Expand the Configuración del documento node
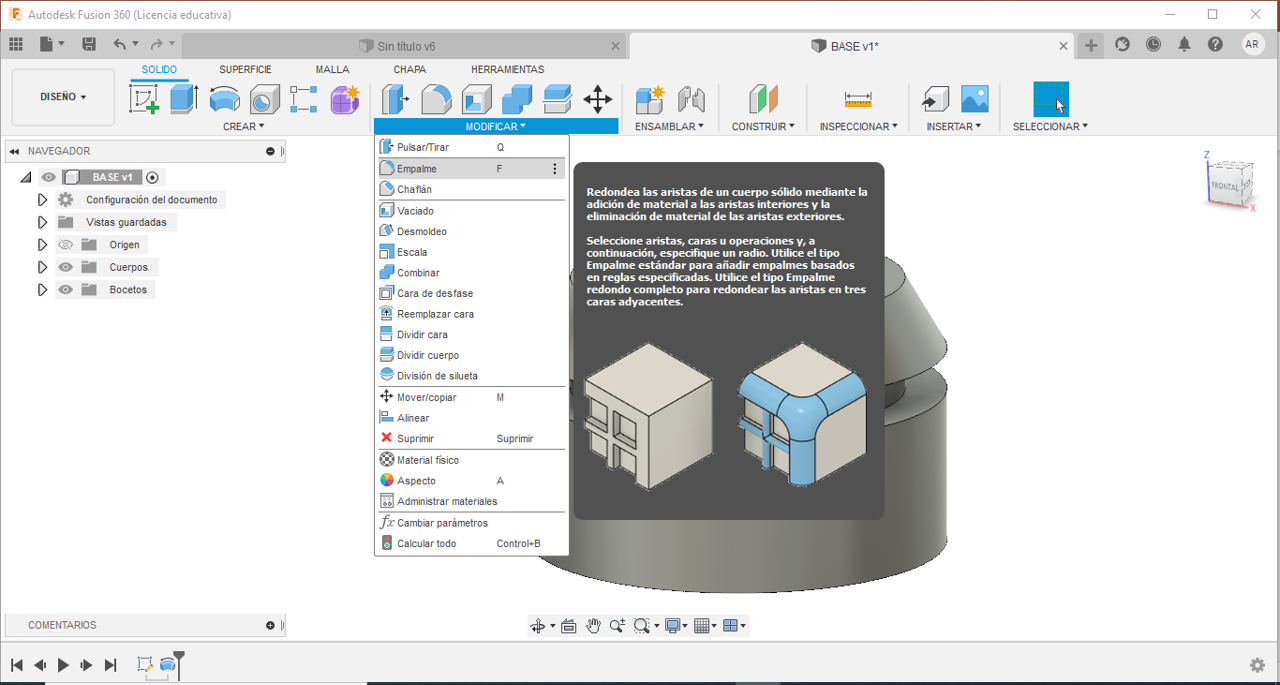1280x685 pixels. click(42, 200)
